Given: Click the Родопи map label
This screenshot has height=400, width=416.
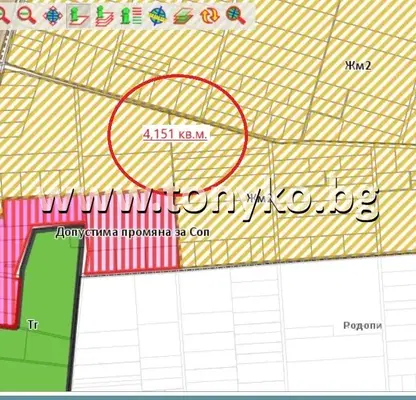Looking at the screenshot, I should click(363, 325).
